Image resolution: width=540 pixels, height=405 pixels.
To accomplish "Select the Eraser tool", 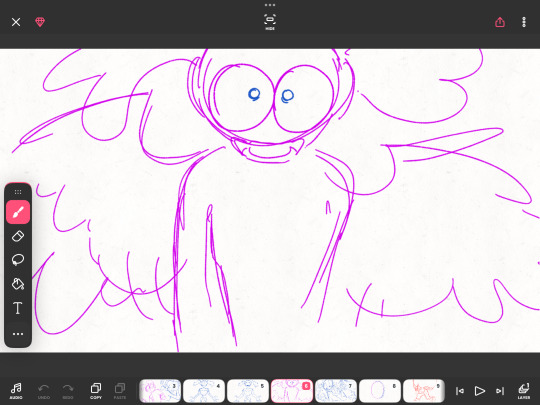I will 18,236.
